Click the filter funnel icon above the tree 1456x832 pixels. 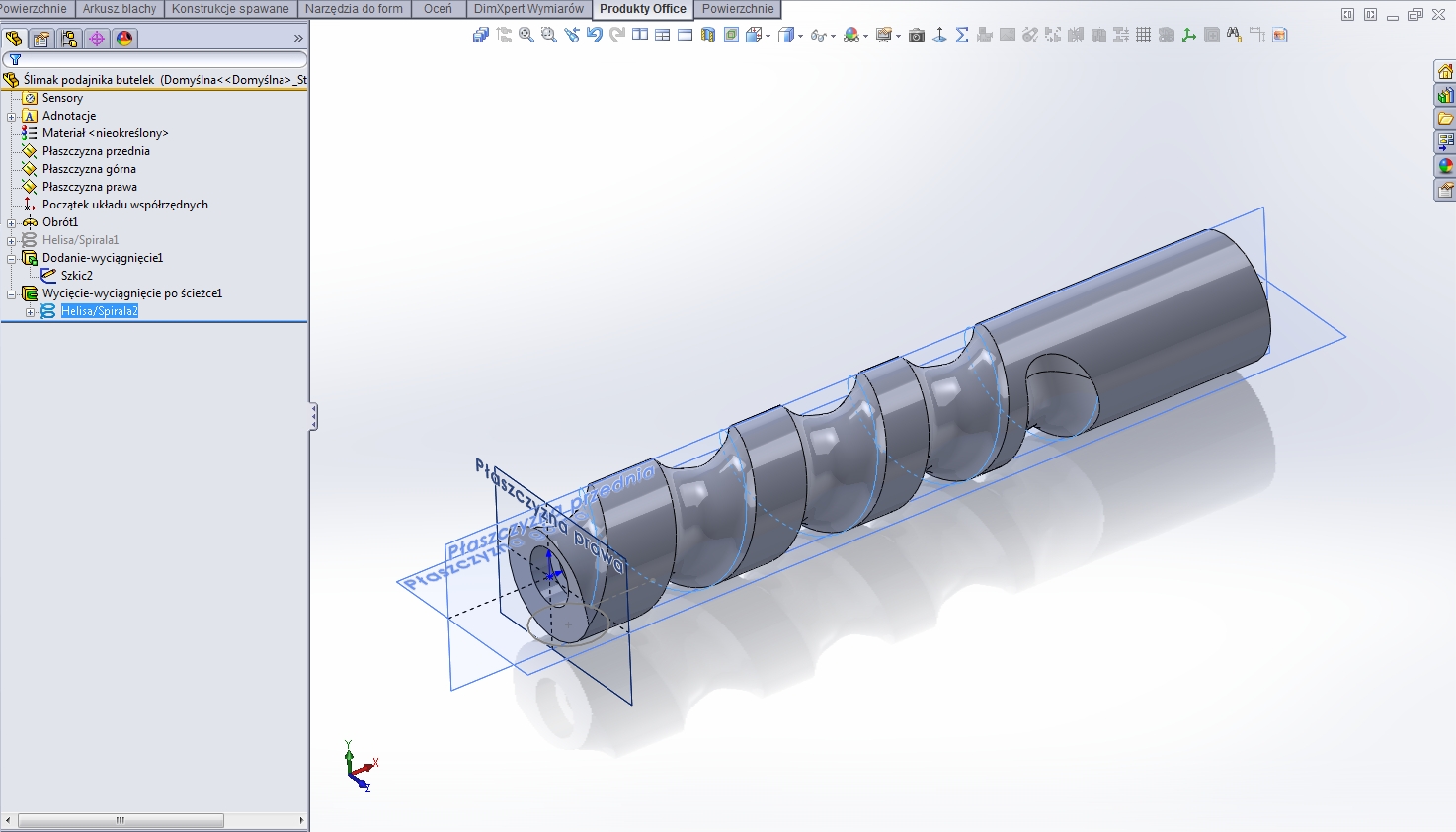pyautogui.click(x=15, y=59)
